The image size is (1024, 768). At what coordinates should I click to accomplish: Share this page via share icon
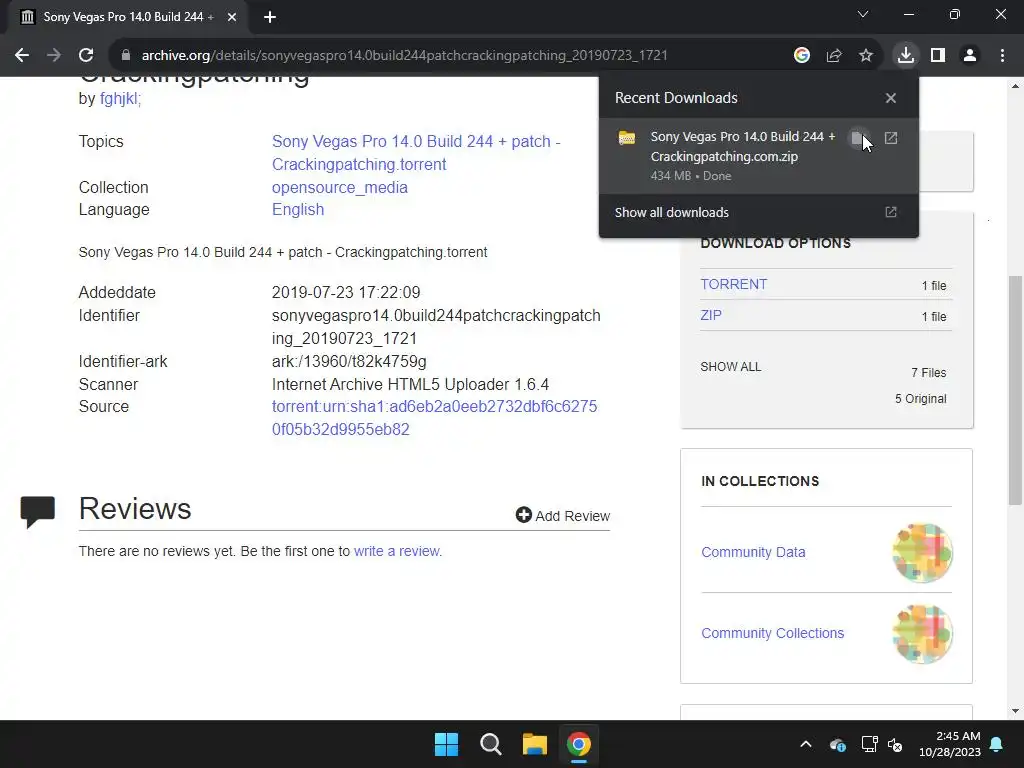834,56
